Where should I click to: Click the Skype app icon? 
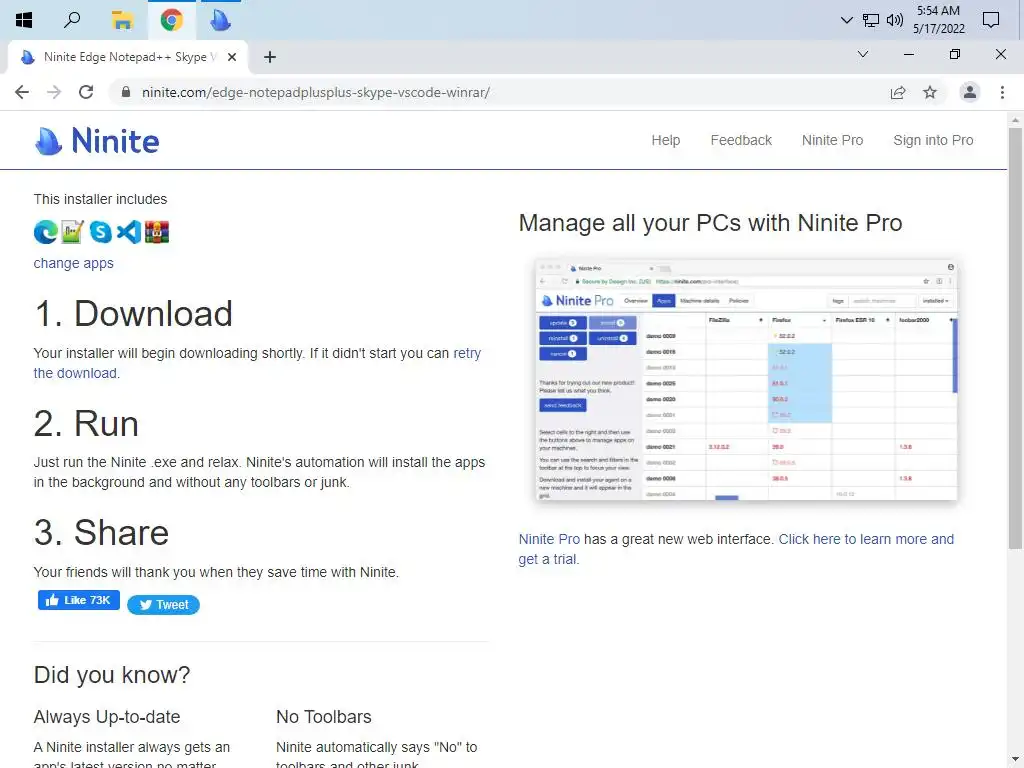pos(101,232)
